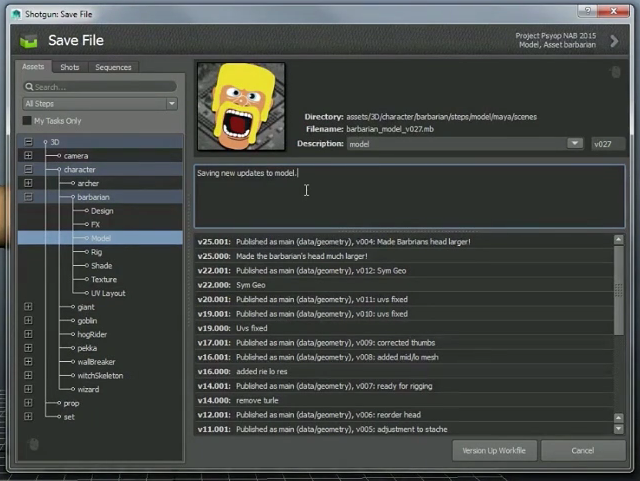Image resolution: width=640 pixels, height=481 pixels.
Task: Click the Version Up Workfile button
Action: coord(494,450)
